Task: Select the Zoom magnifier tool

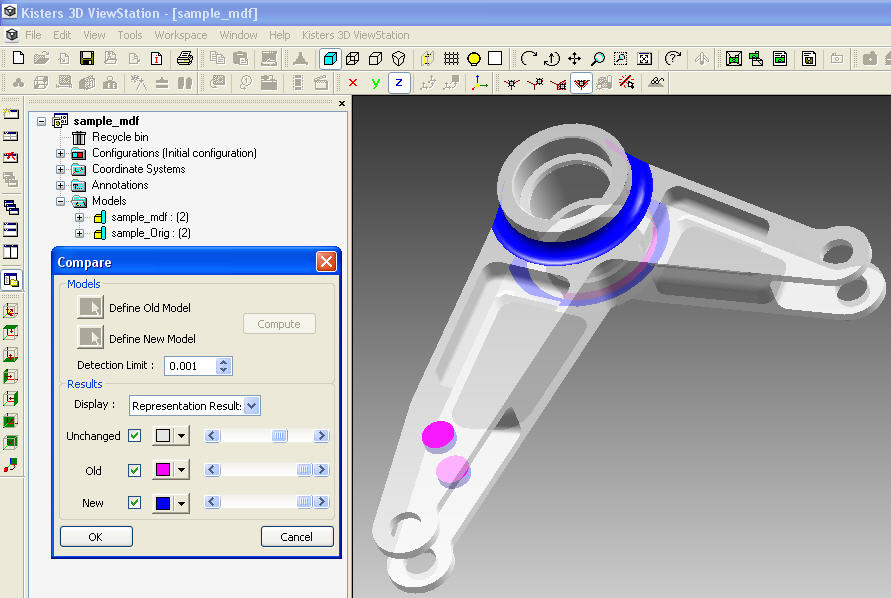Action: 598,58
